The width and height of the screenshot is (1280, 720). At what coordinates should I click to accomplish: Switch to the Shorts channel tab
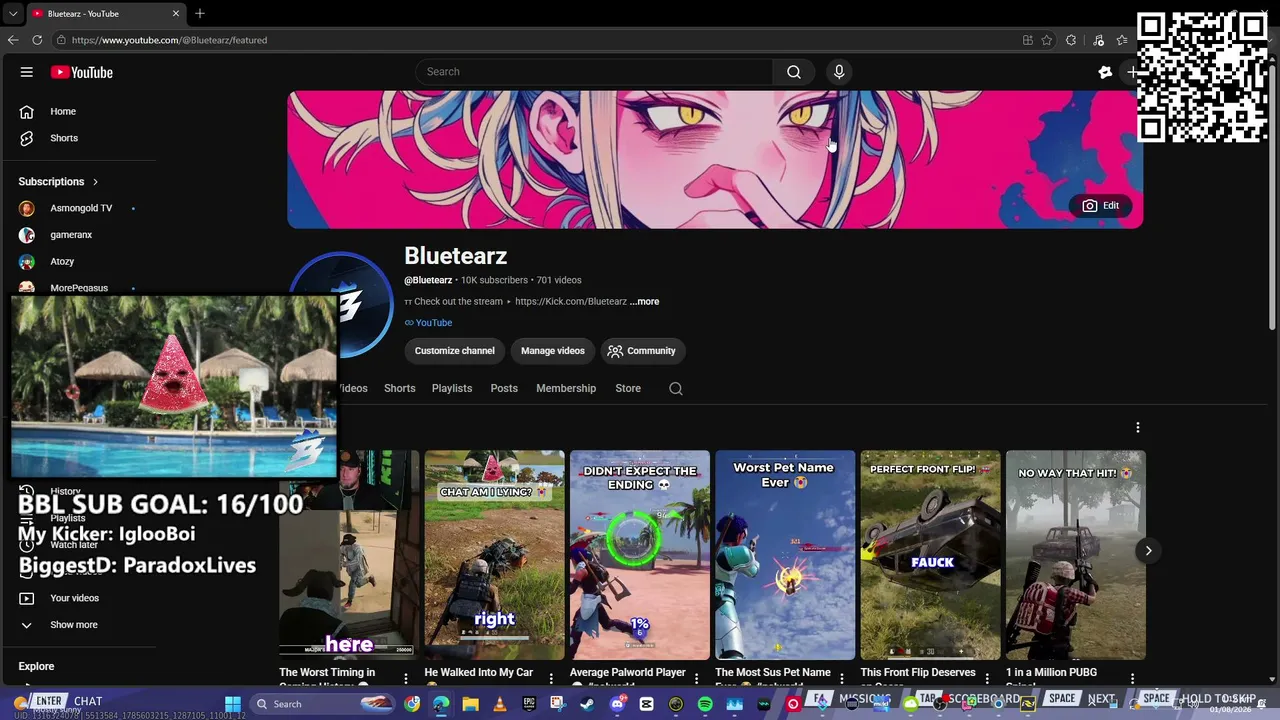399,388
